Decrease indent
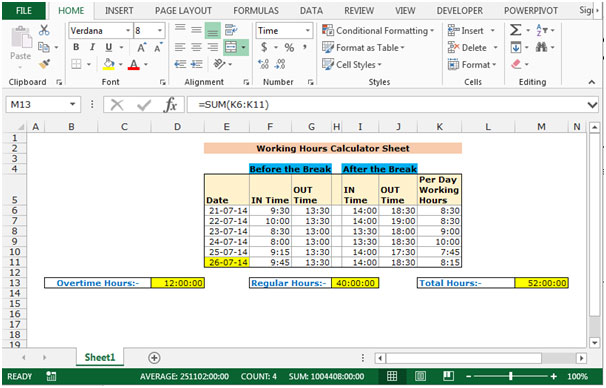 (180, 64)
